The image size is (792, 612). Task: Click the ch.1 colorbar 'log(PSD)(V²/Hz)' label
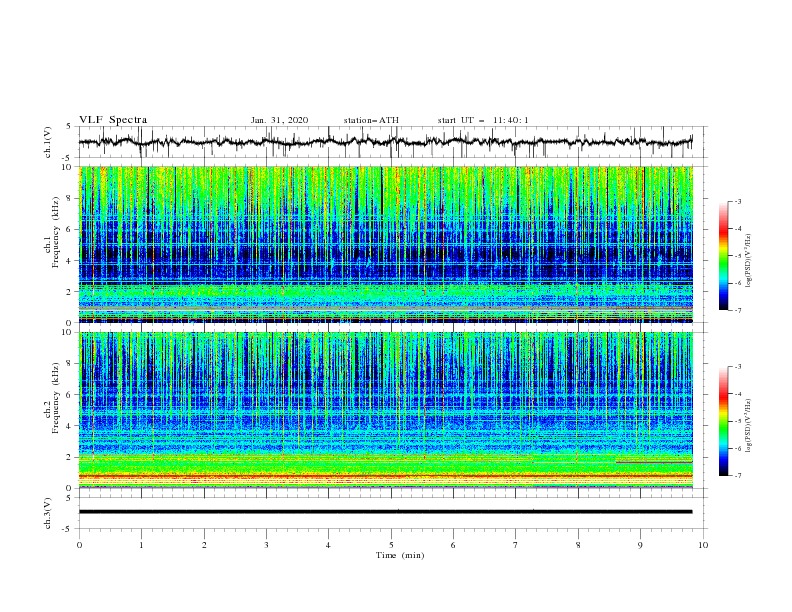pyautogui.click(x=748, y=261)
